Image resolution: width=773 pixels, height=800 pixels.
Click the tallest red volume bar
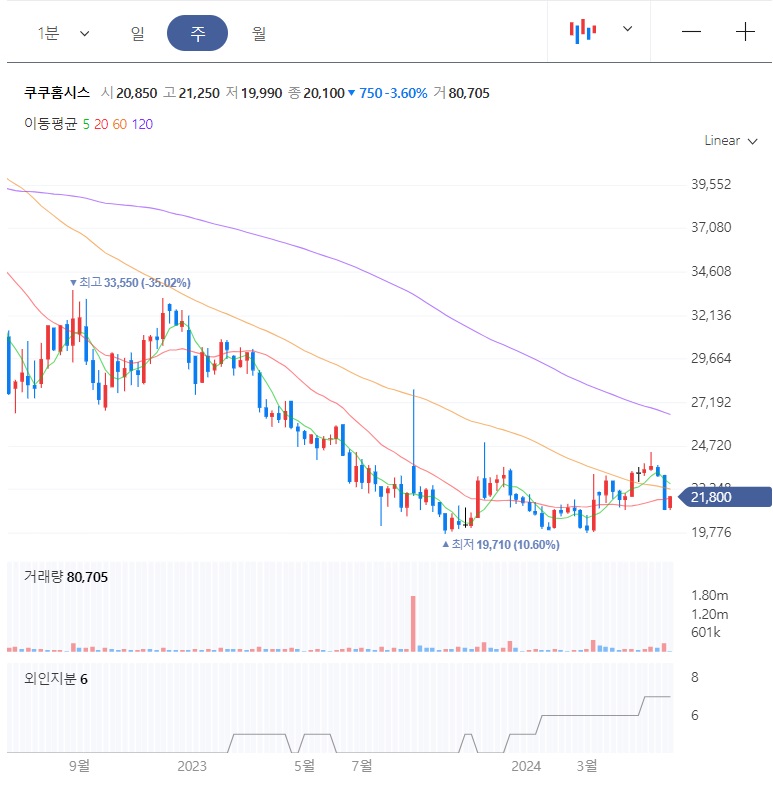click(x=413, y=623)
